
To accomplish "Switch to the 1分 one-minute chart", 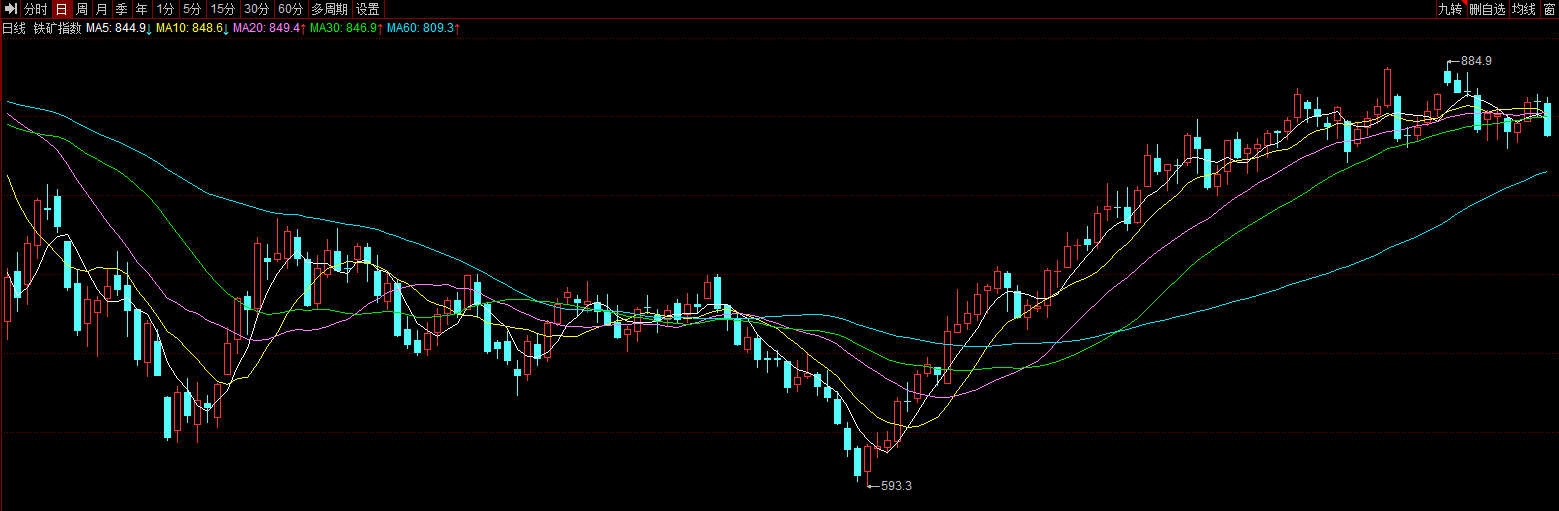I will click(x=165, y=9).
